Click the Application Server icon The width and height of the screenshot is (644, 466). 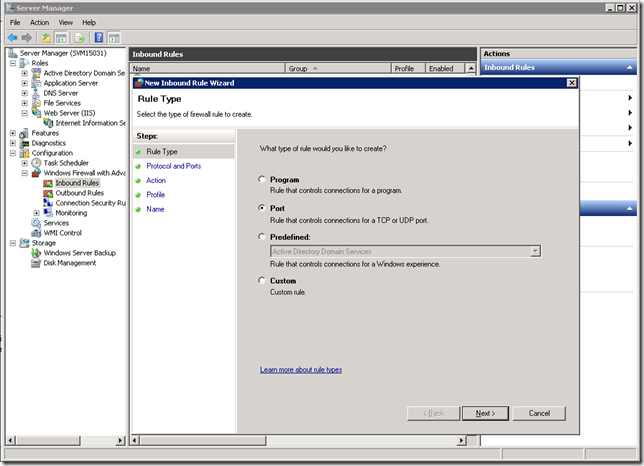[36, 83]
